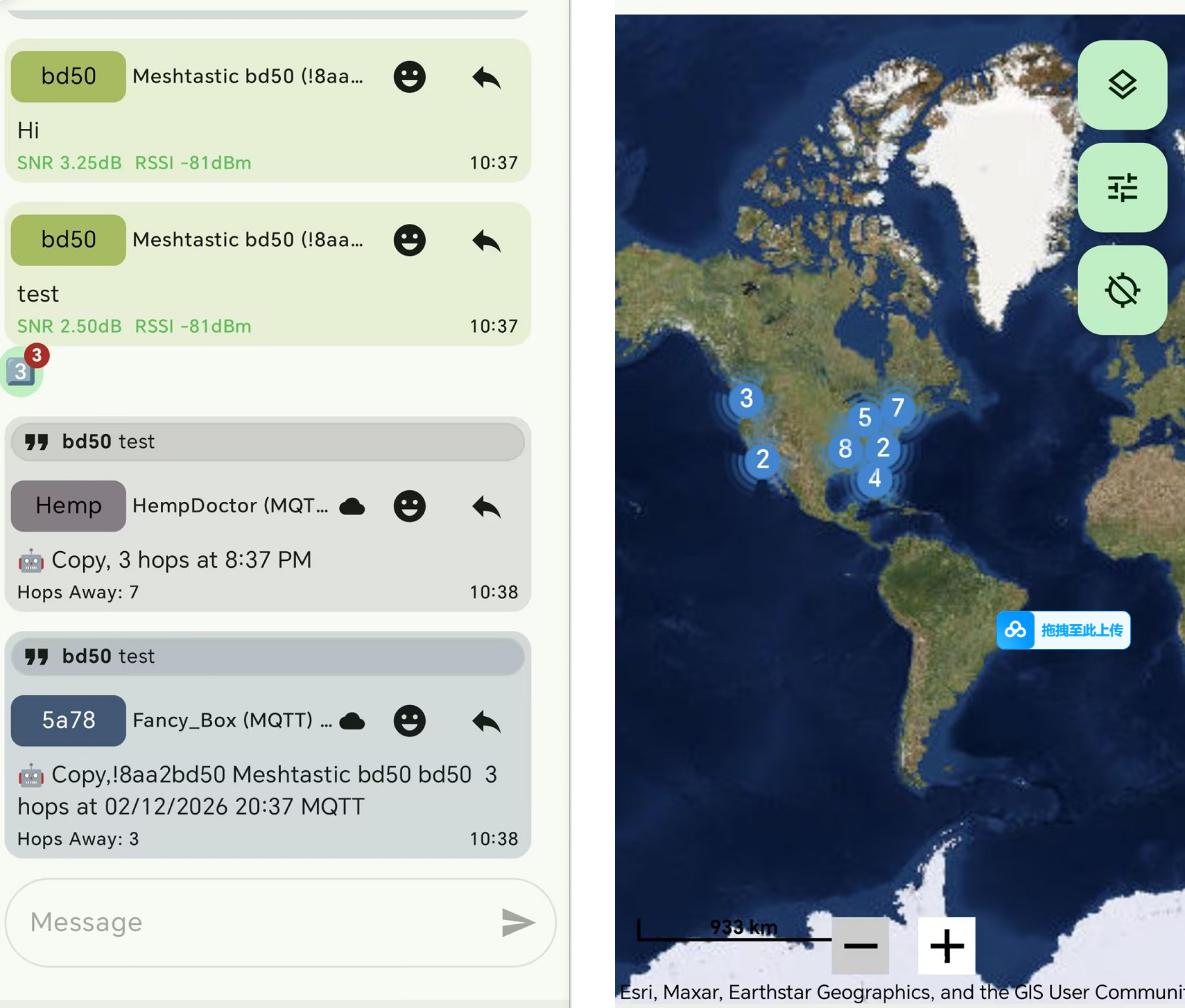Image resolution: width=1185 pixels, height=1008 pixels.
Task: Send the message with the arrow icon
Action: pos(517,922)
